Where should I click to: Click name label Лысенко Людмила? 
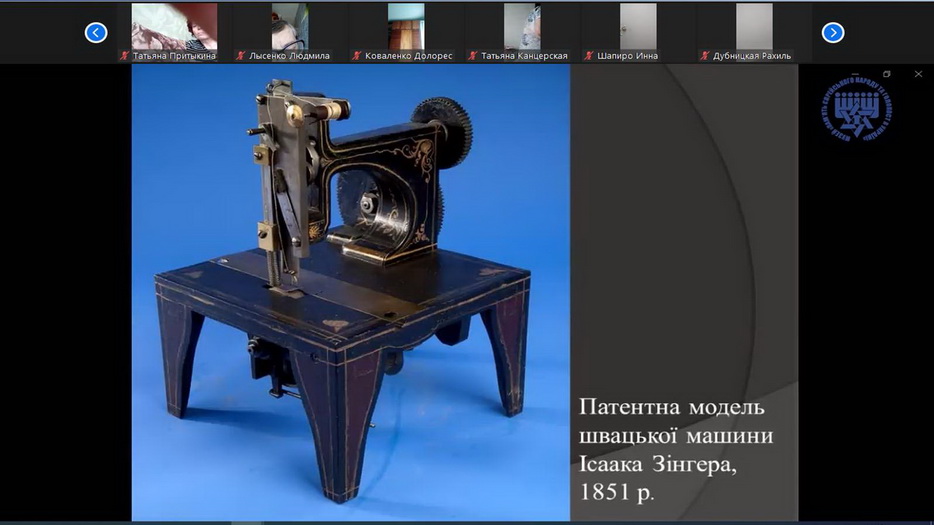(289, 56)
